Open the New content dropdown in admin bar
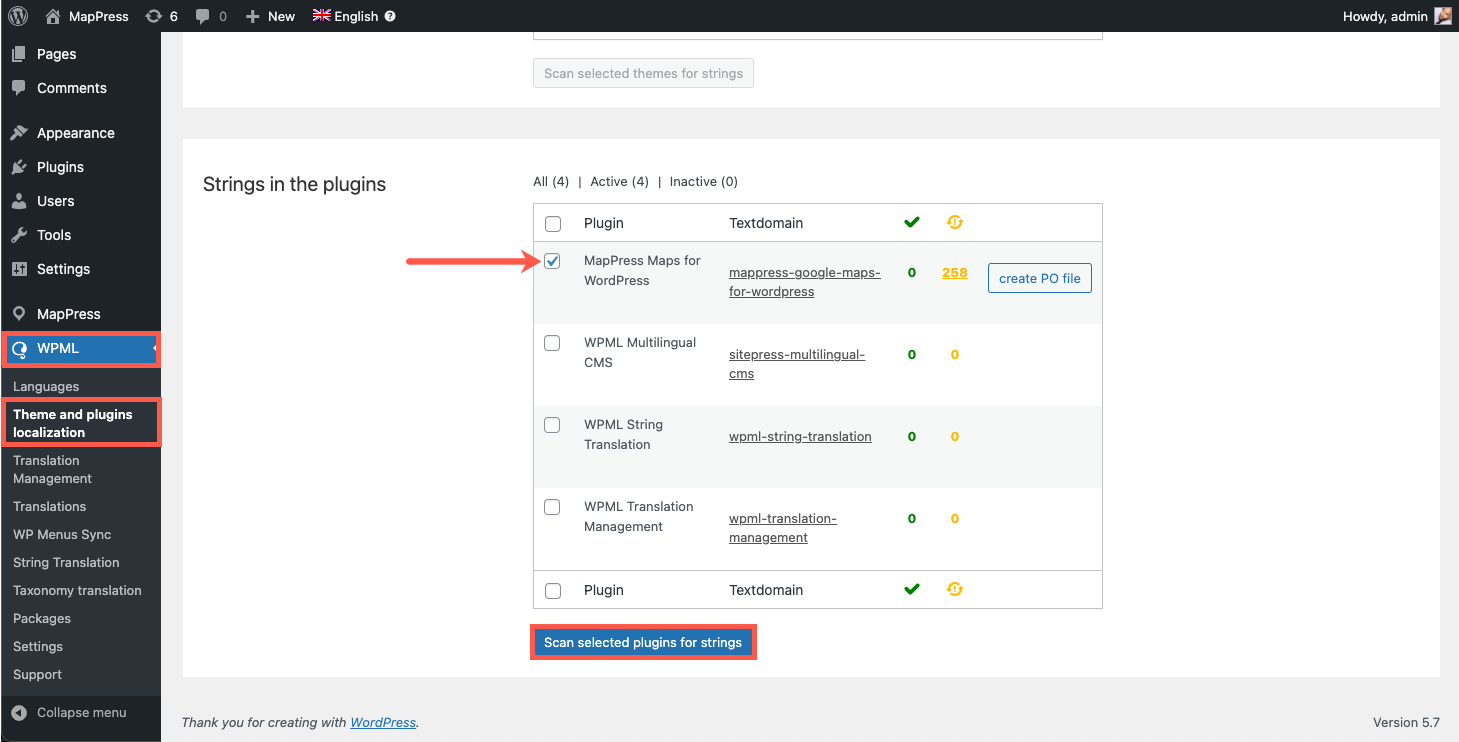 [270, 16]
